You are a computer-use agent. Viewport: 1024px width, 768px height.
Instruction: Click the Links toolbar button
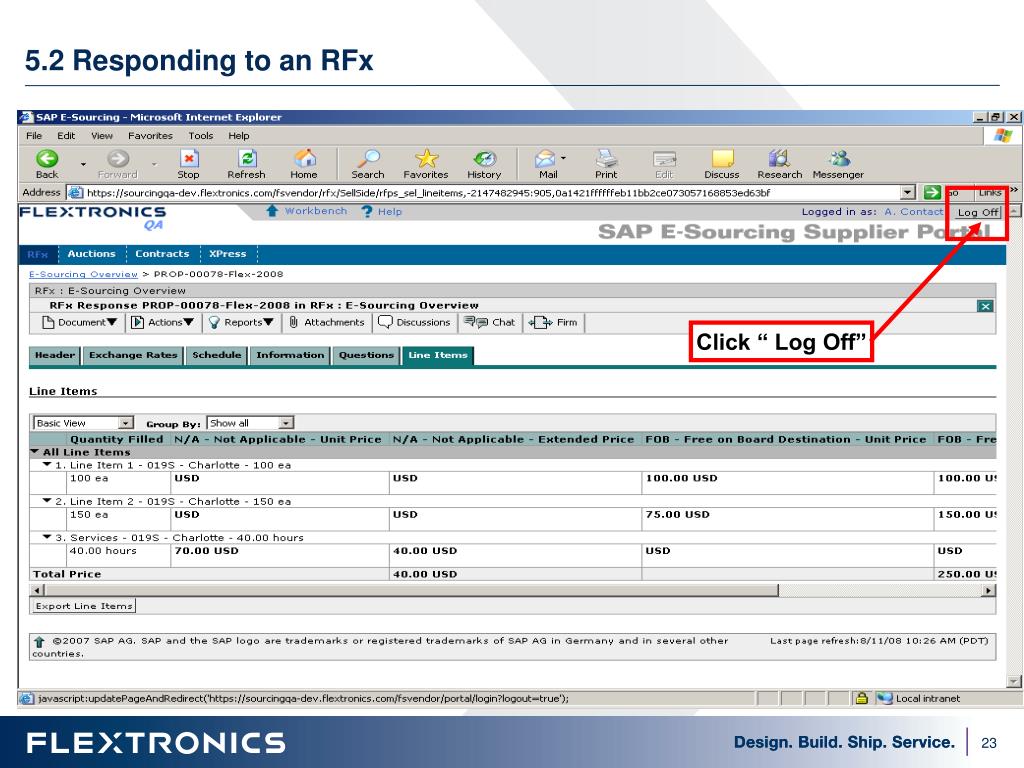pos(989,193)
